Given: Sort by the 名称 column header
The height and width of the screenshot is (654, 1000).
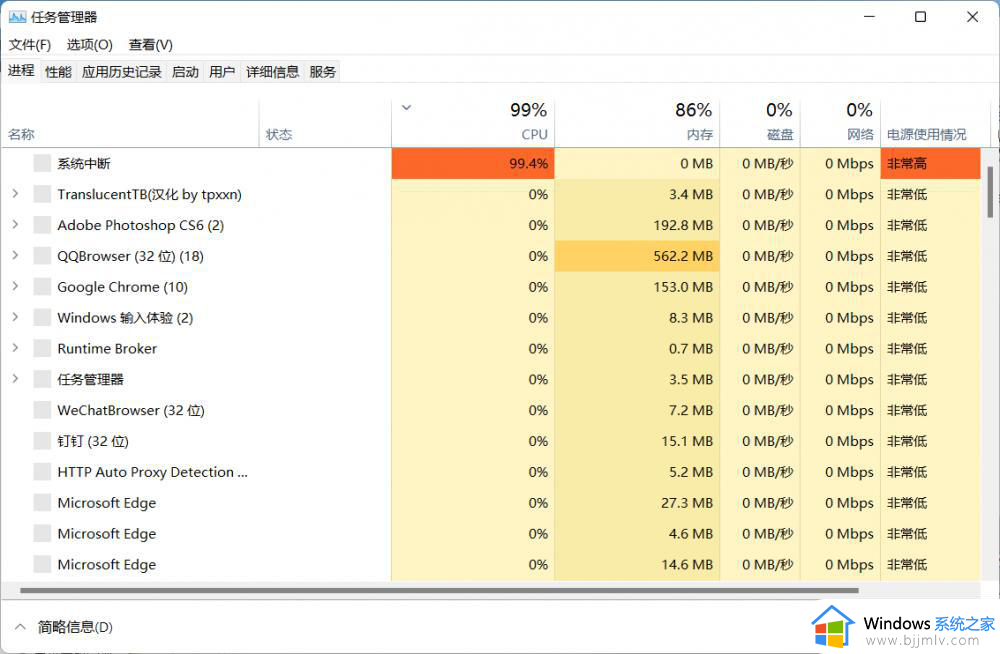Looking at the screenshot, I should (x=130, y=124).
